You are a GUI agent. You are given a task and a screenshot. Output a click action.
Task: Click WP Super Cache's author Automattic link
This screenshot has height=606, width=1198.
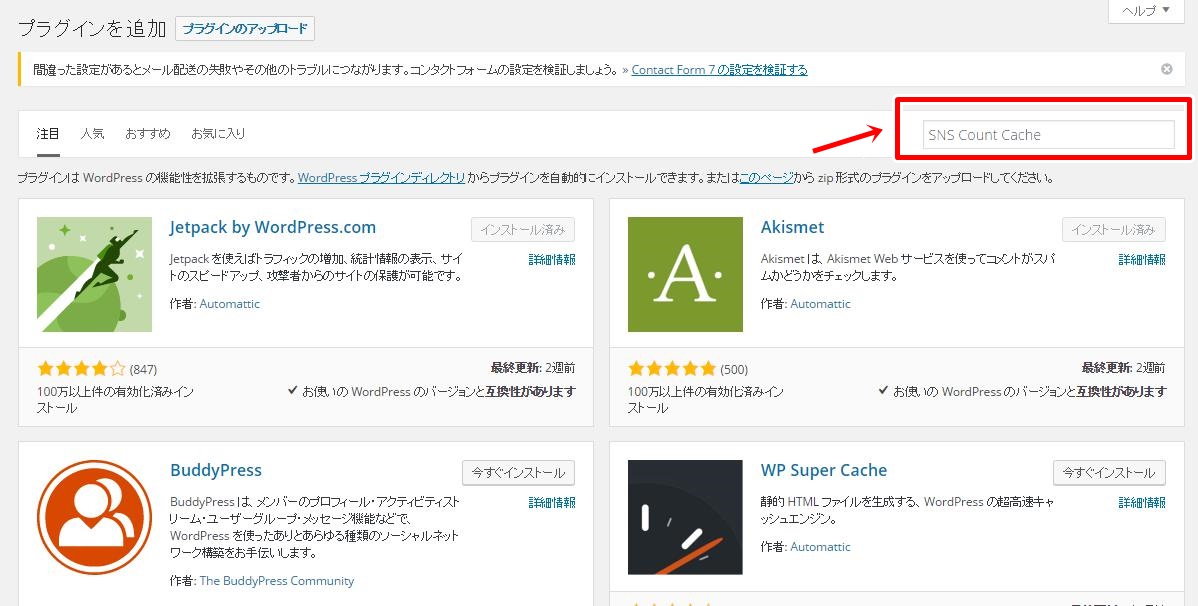point(821,547)
